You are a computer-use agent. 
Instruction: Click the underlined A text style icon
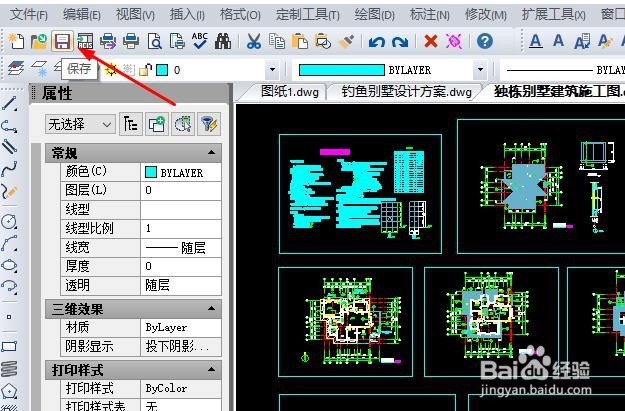(x=535, y=41)
